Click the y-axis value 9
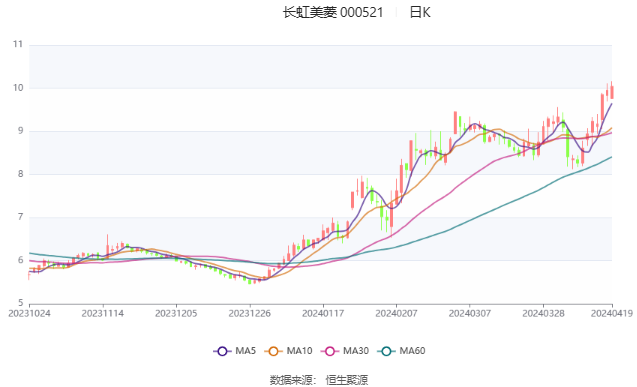637x387 pixels. [20, 131]
